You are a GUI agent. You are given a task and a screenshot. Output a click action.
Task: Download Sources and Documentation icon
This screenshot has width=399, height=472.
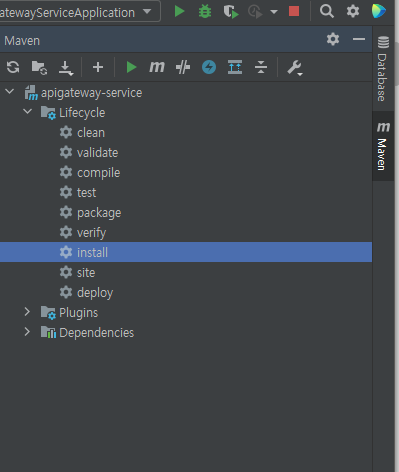tap(66, 68)
